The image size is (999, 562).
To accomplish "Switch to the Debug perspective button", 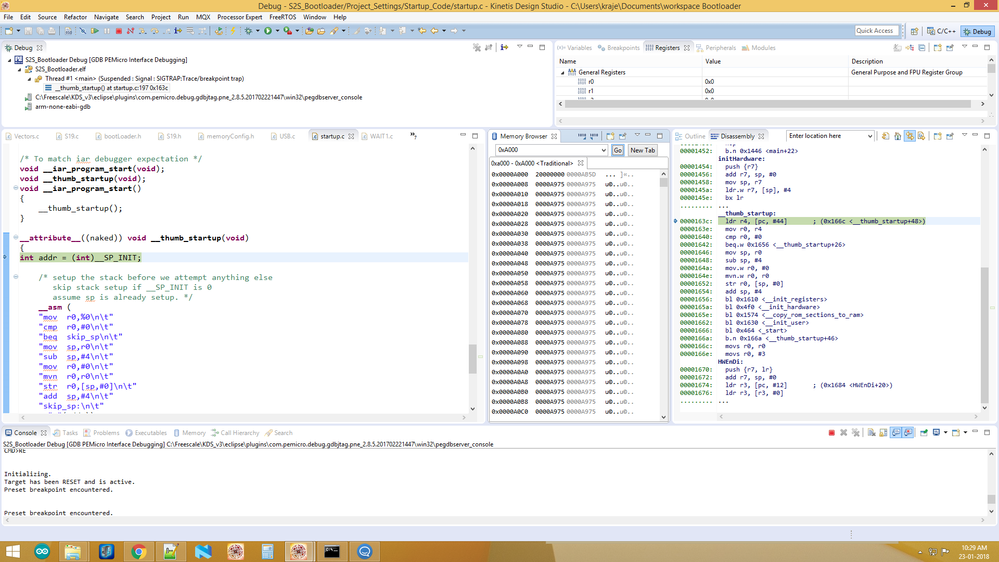I will point(976,31).
